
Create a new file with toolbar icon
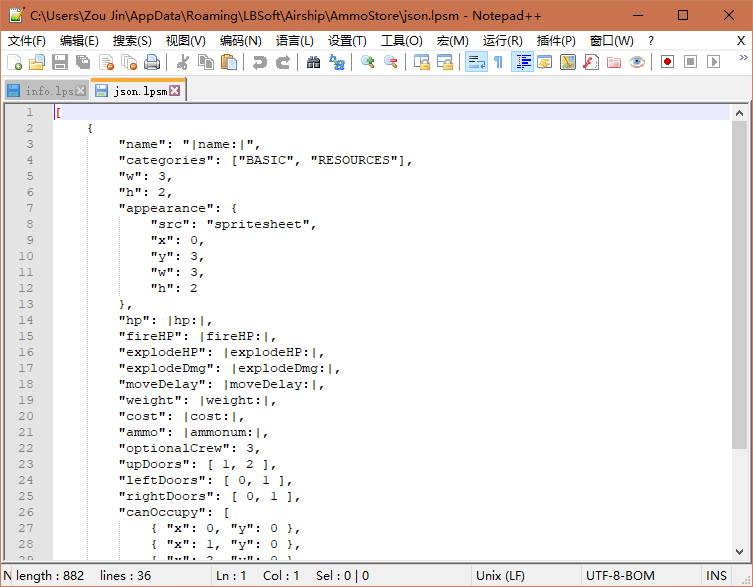[x=14, y=62]
